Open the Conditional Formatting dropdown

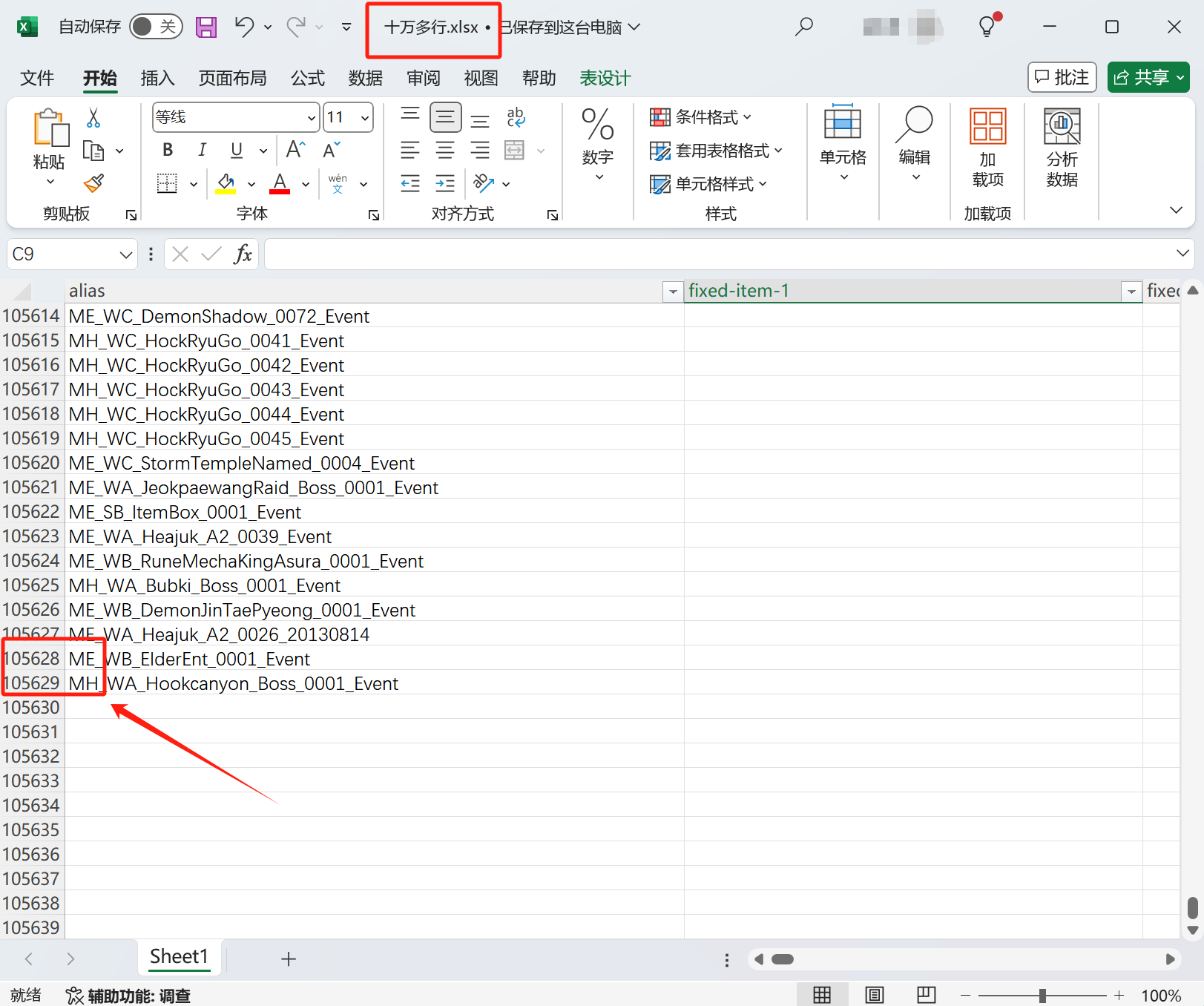pos(701,117)
